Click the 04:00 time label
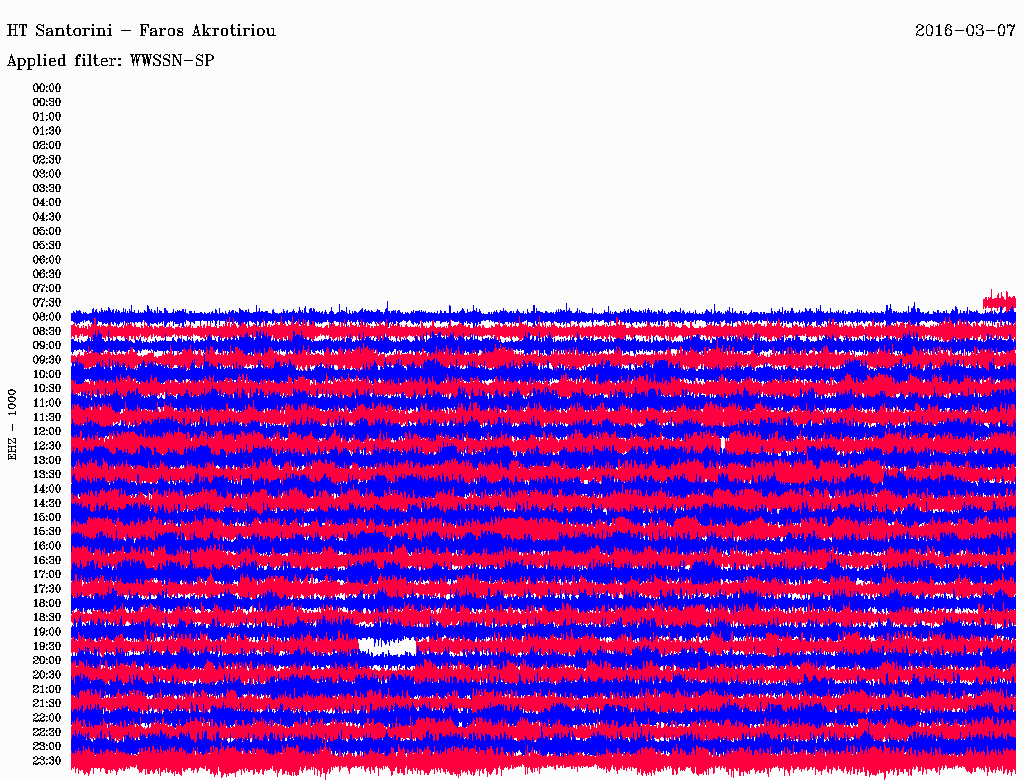 (x=47, y=203)
